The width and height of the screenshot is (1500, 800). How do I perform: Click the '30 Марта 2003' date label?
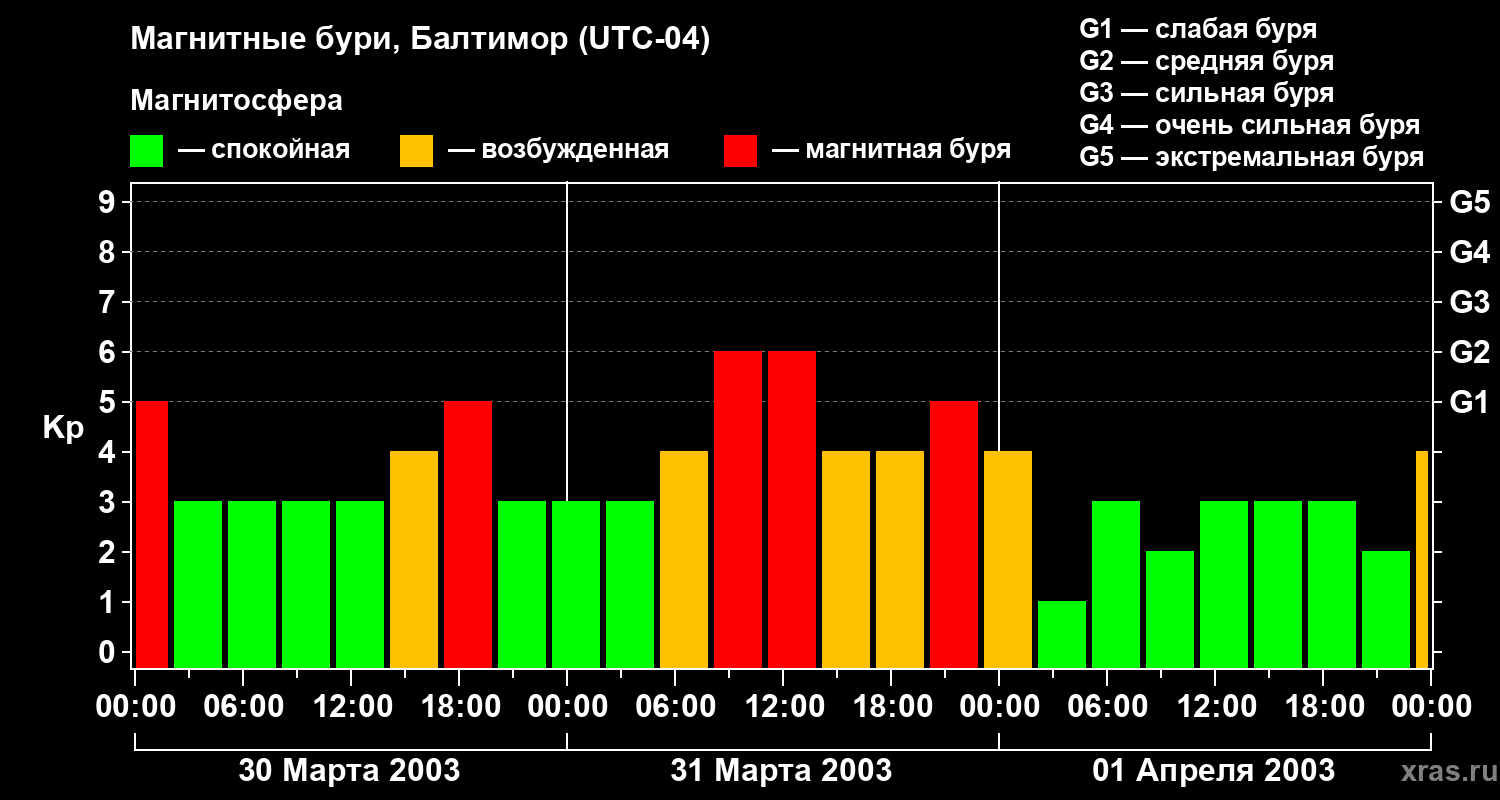click(349, 770)
